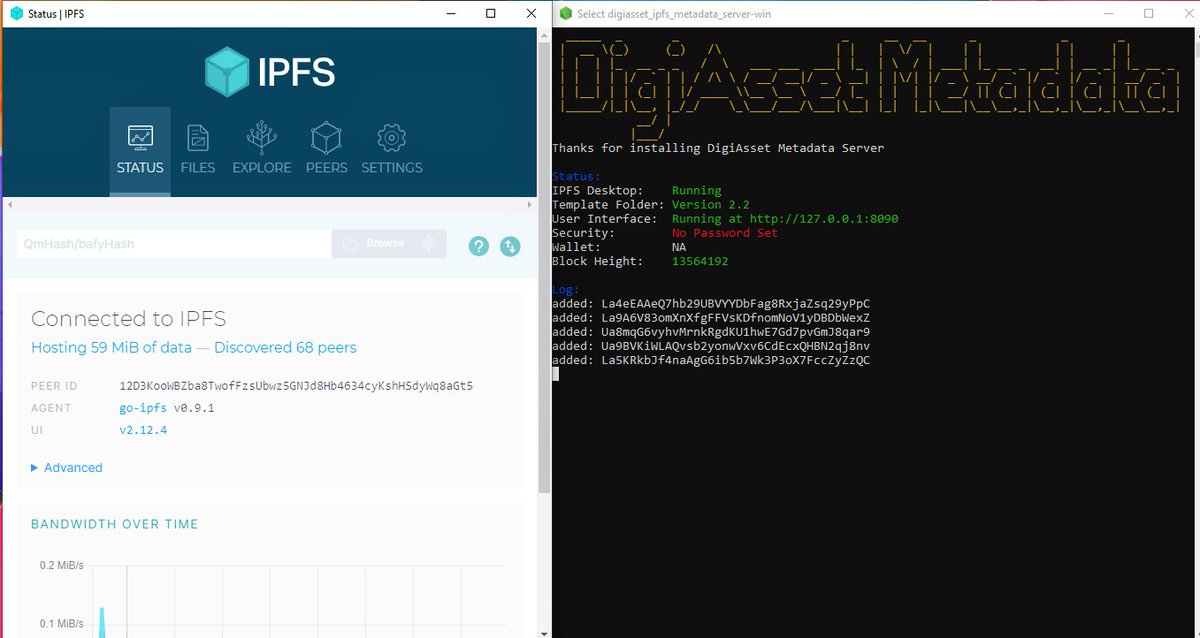The image size is (1200, 638).
Task: Maximize the digiasset console window
Action: pos(1148,13)
